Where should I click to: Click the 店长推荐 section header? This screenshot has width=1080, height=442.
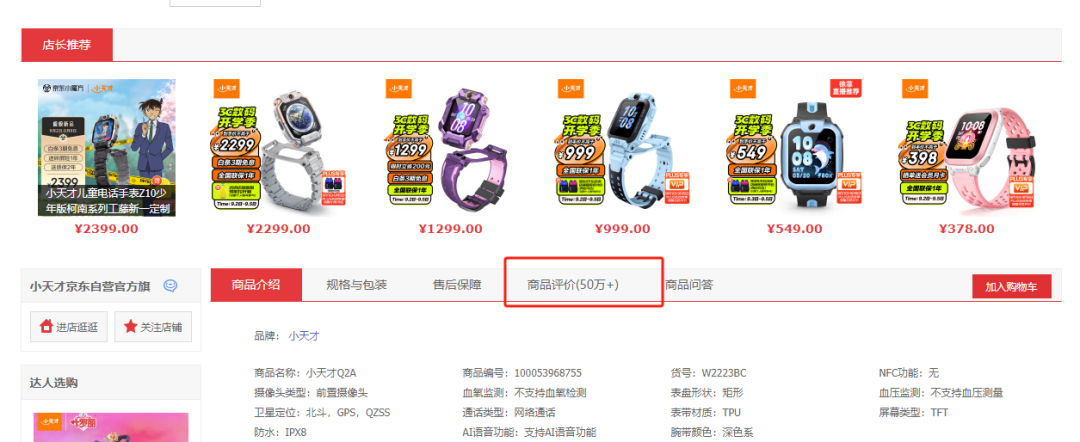pyautogui.click(x=67, y=45)
